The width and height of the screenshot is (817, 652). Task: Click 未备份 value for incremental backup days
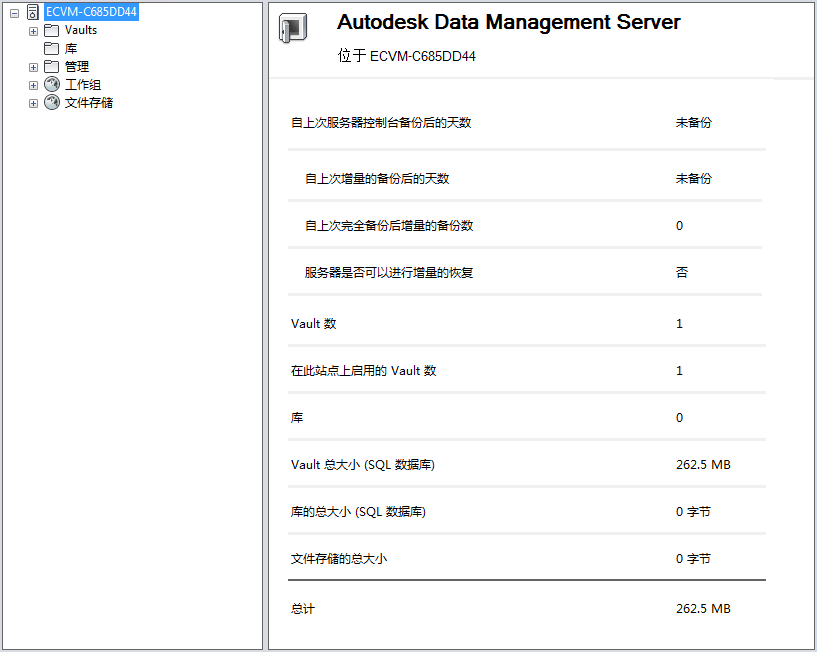pyautogui.click(x=694, y=179)
